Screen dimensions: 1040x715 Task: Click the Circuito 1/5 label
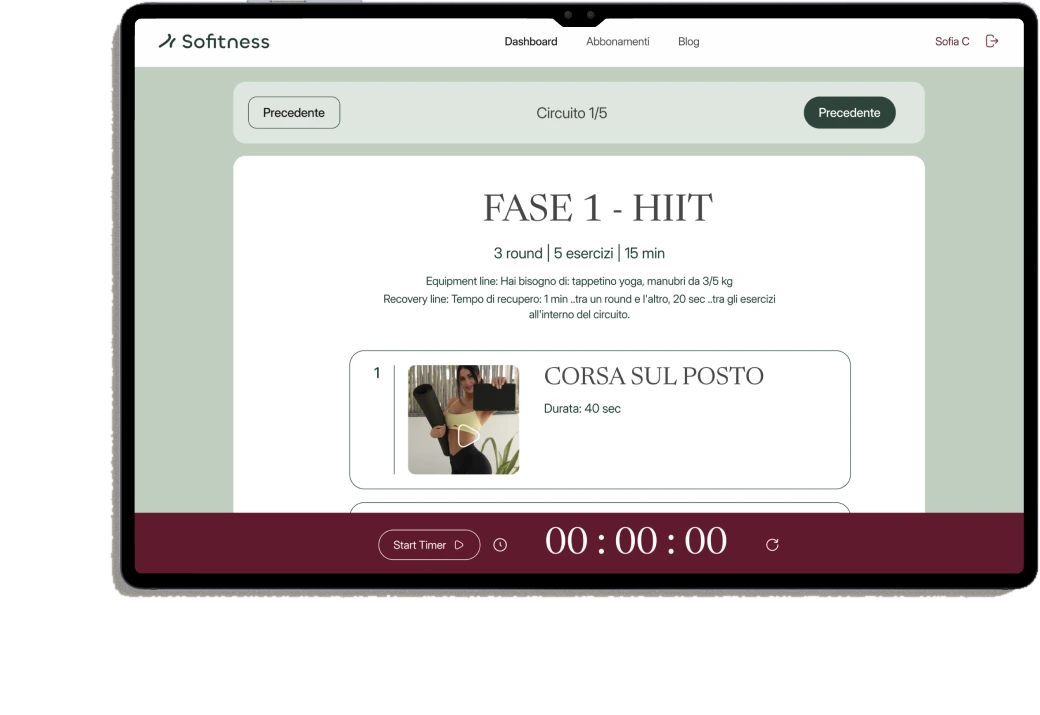click(572, 113)
